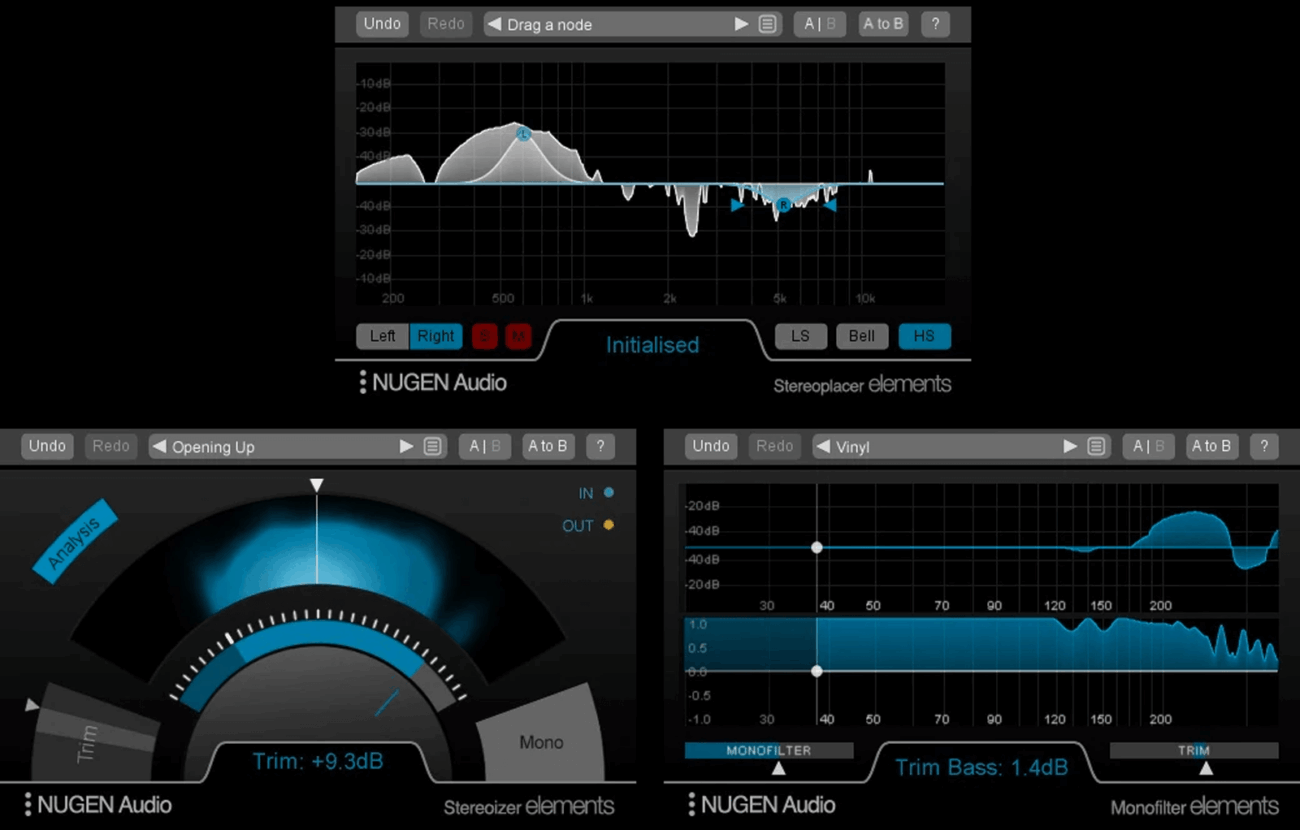Toggle the A|B compare switch in Stereoplacer
Viewport: 1300px width, 830px height.
820,24
